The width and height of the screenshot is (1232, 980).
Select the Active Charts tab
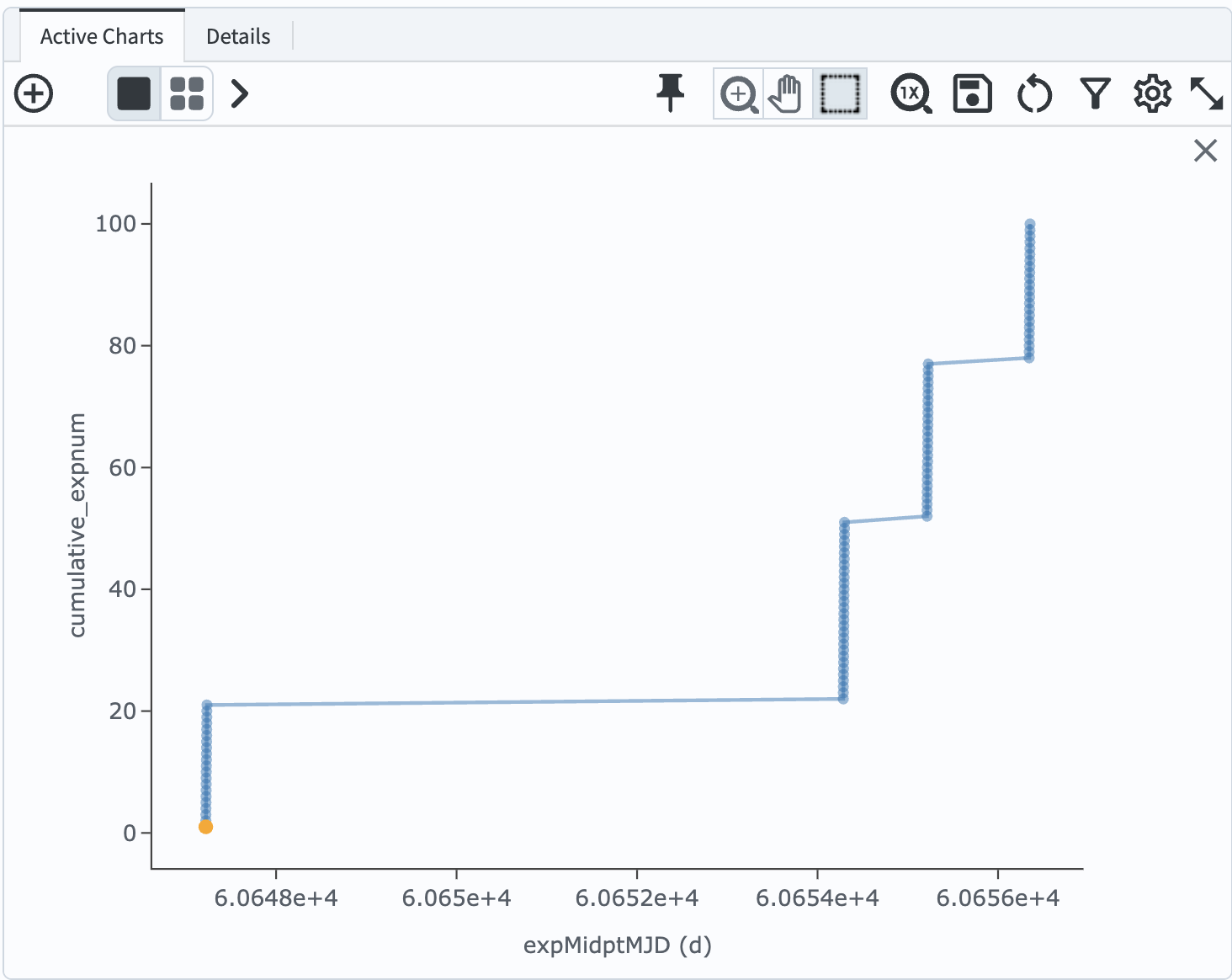tap(101, 36)
